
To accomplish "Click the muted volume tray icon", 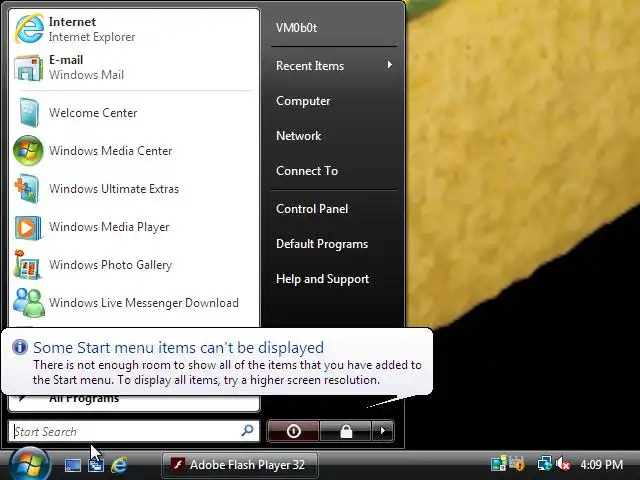I will 563,464.
